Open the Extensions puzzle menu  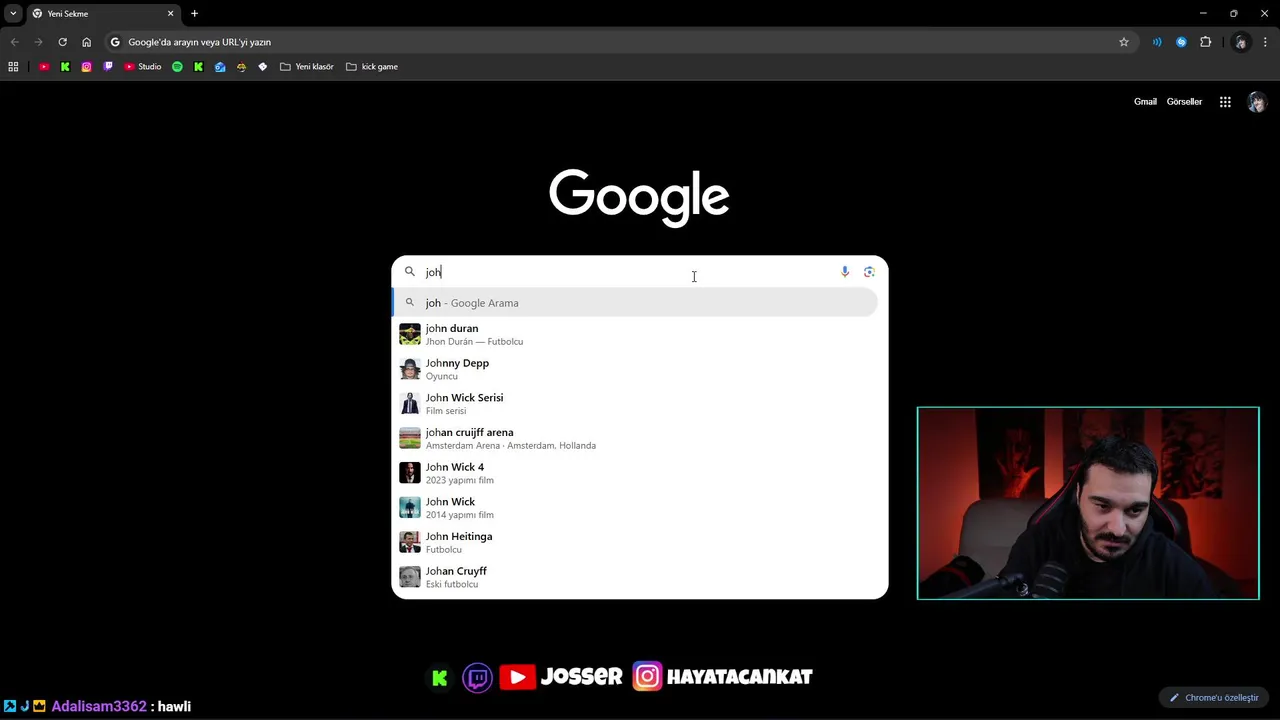tap(1205, 42)
